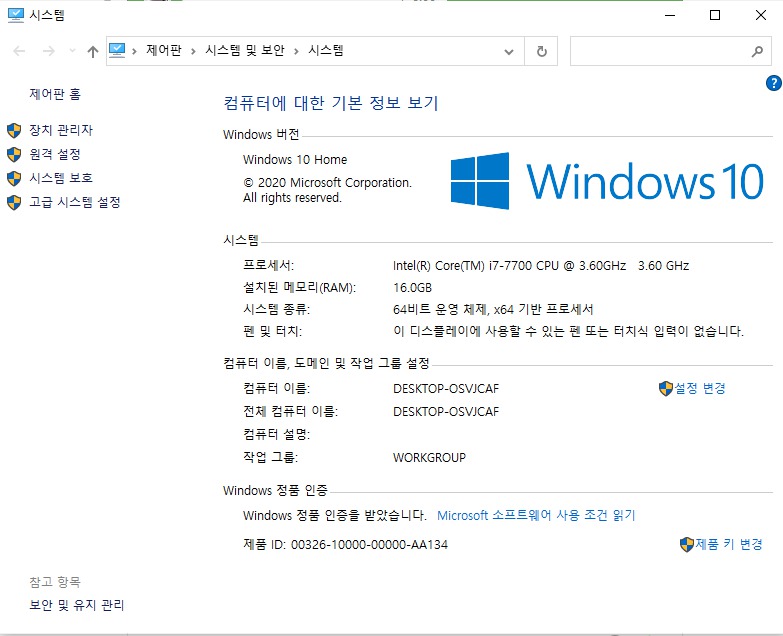Open Help with the blue question mark
The width and height of the screenshot is (783, 636).
click(x=774, y=83)
